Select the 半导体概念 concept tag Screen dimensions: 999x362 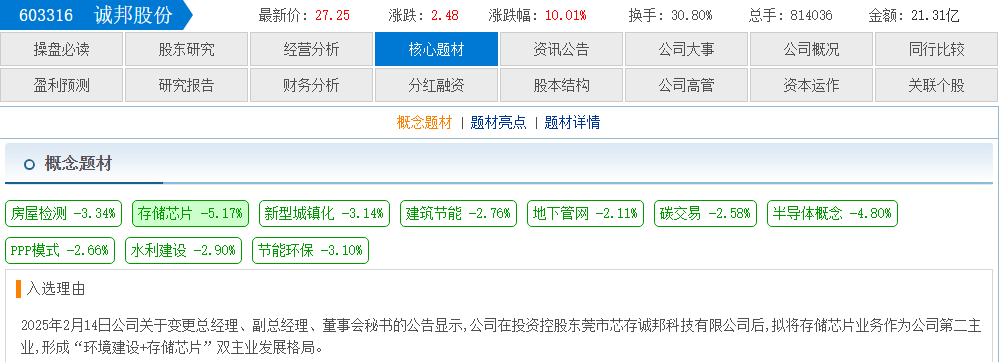click(832, 214)
